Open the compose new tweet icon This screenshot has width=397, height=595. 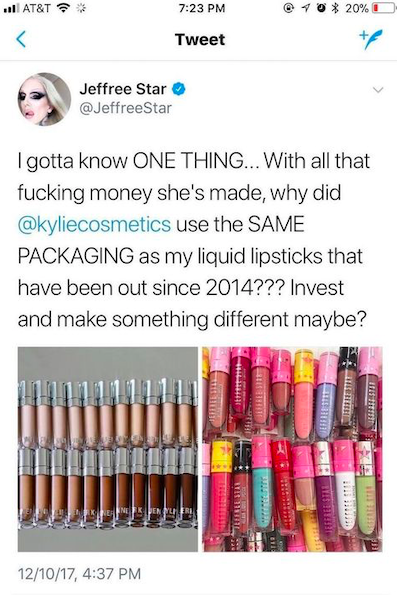[x=370, y=39]
